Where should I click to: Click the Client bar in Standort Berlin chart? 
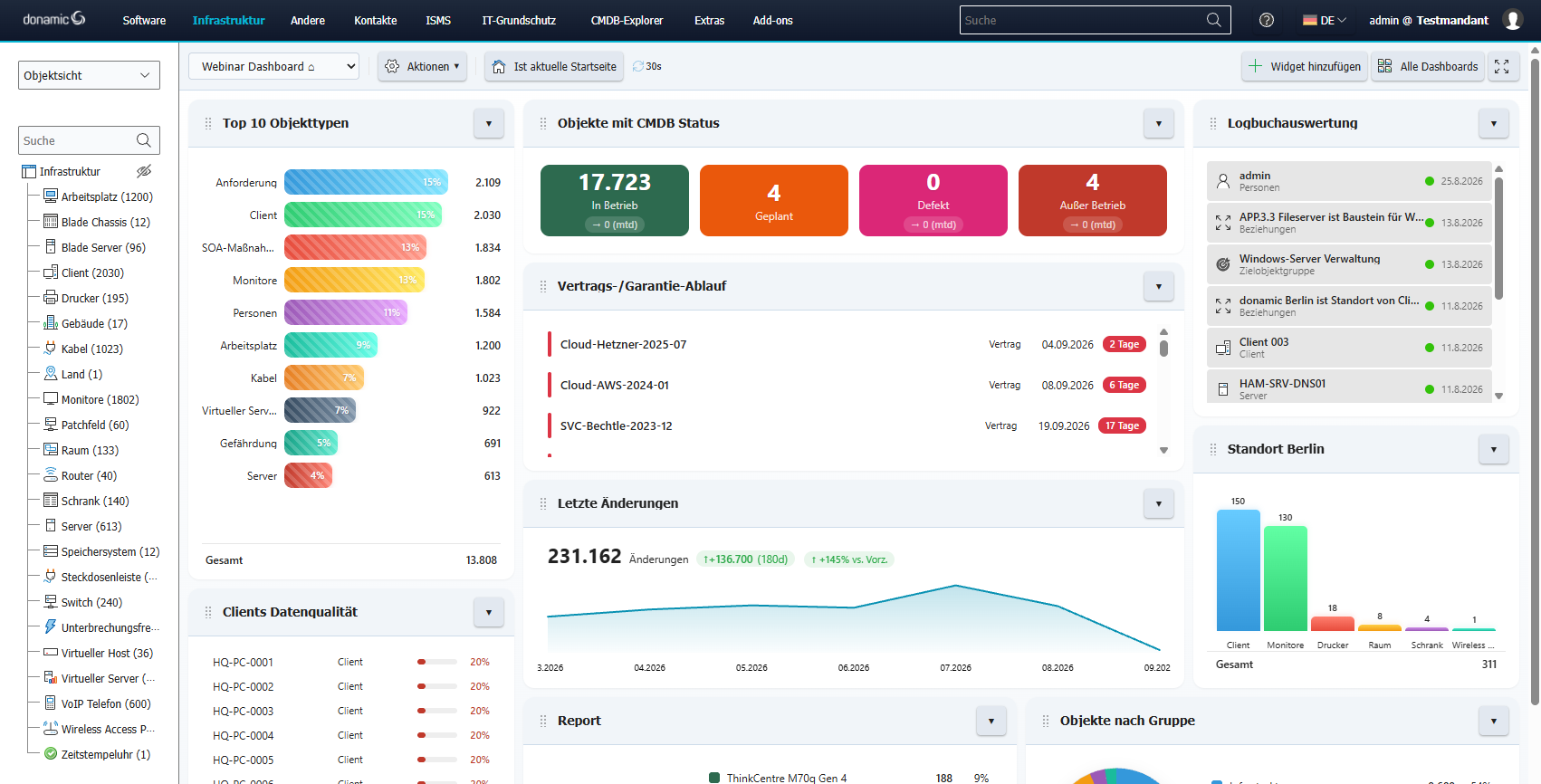[1239, 570]
